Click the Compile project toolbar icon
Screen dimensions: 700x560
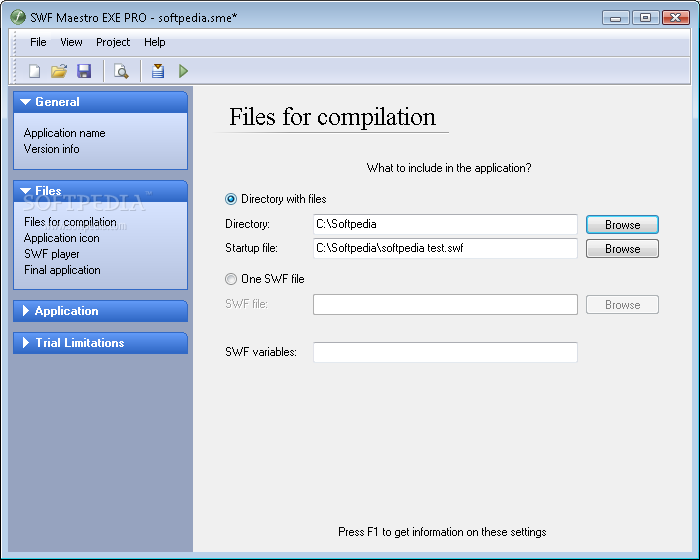(x=158, y=71)
